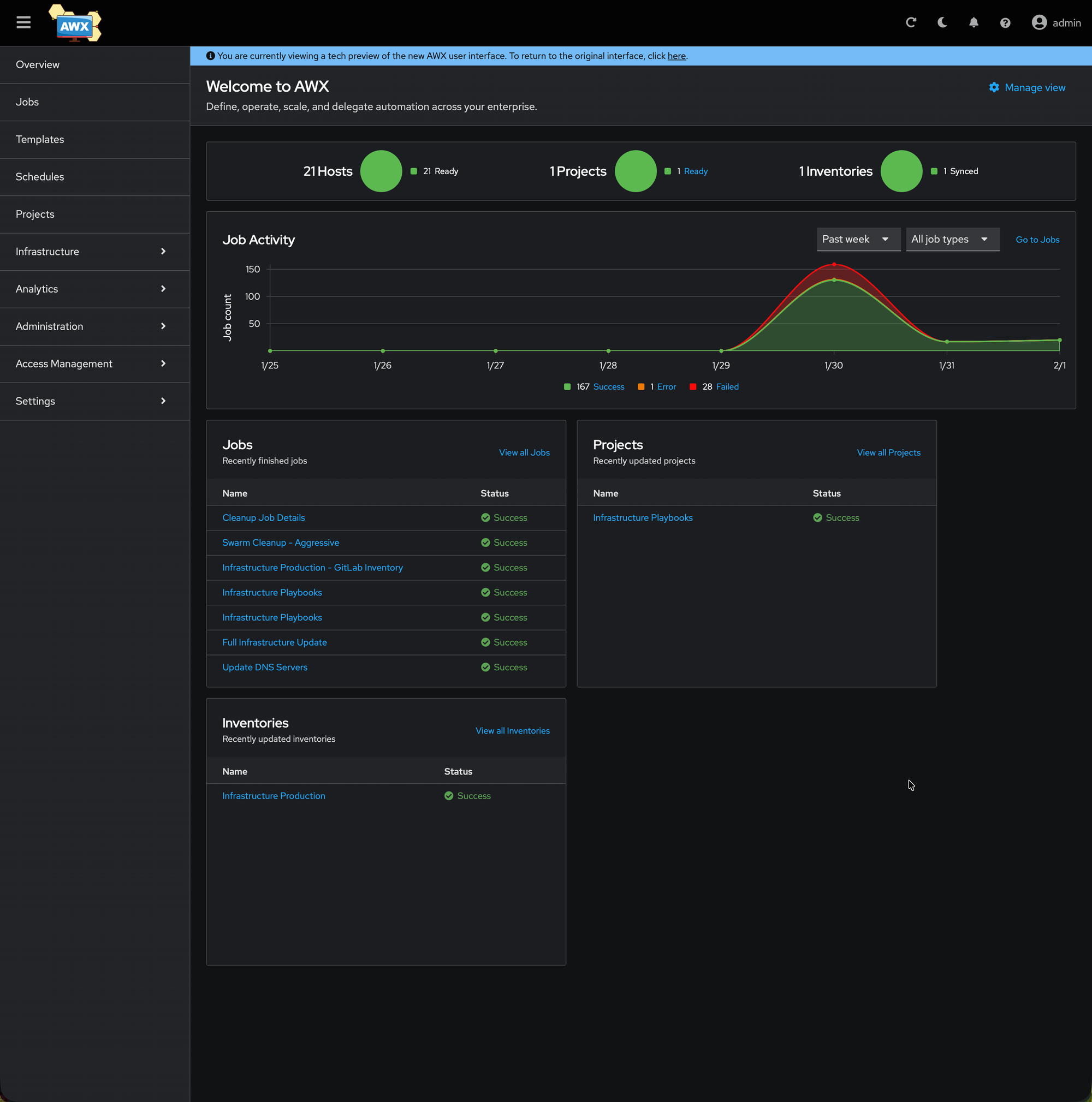
Task: Open the Swarm Cleanup - Aggressive job
Action: click(280, 543)
